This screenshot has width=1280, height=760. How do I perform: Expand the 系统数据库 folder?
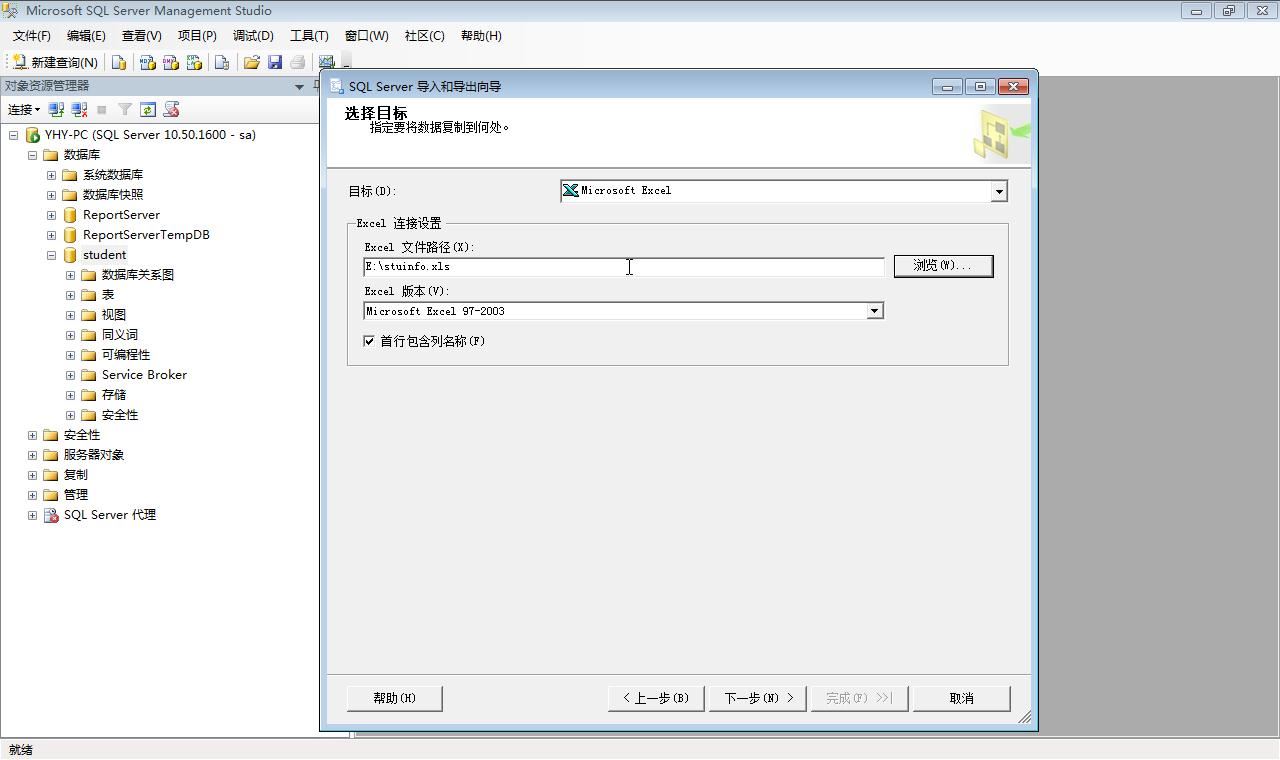pos(51,175)
